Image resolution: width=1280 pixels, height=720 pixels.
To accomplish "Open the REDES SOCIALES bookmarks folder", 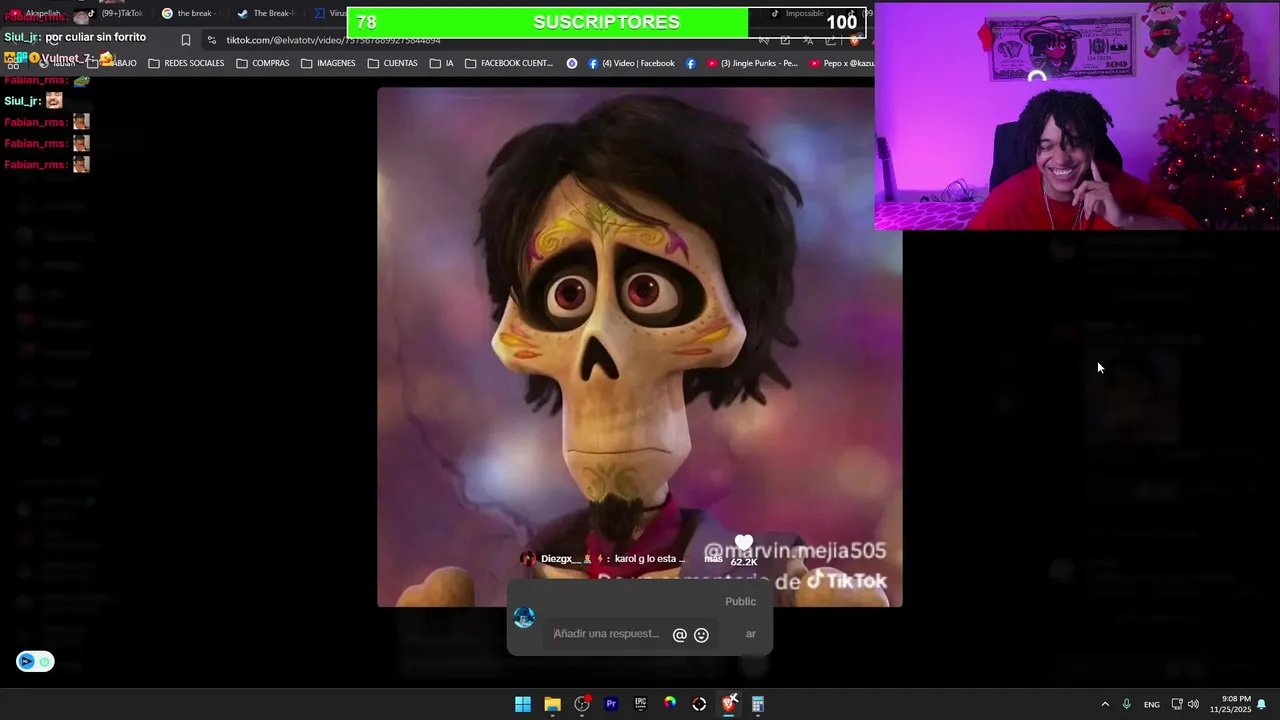I will [x=186, y=63].
